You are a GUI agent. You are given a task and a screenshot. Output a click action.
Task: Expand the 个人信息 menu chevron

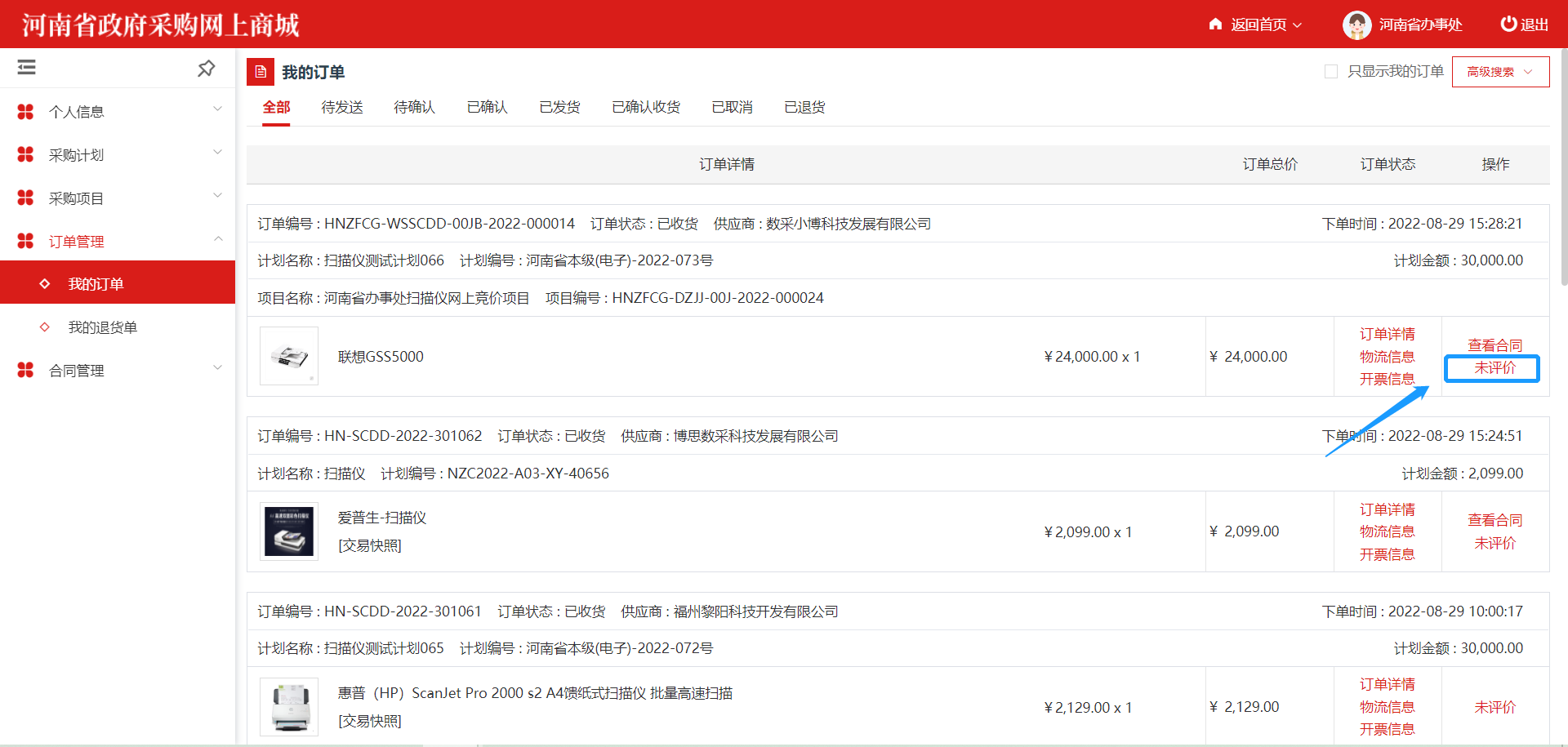point(218,109)
